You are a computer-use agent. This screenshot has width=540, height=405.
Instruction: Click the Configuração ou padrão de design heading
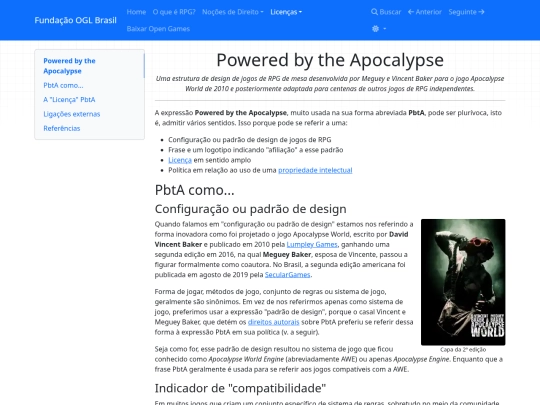(250, 209)
